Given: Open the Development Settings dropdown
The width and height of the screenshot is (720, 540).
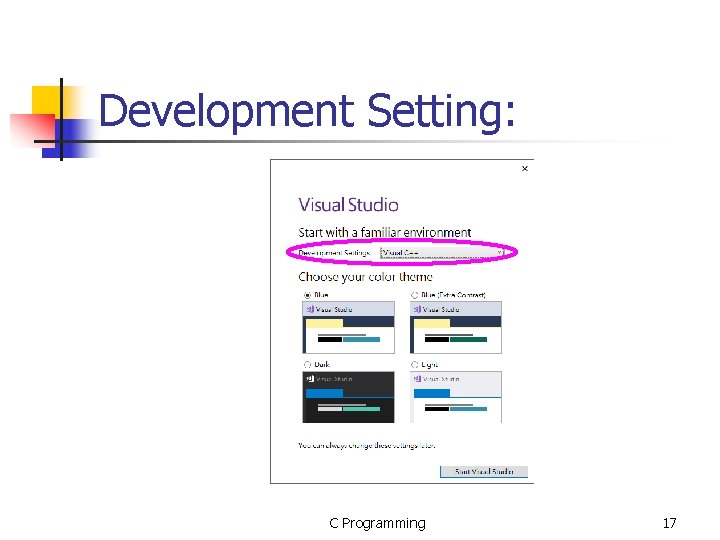Looking at the screenshot, I should (x=442, y=253).
